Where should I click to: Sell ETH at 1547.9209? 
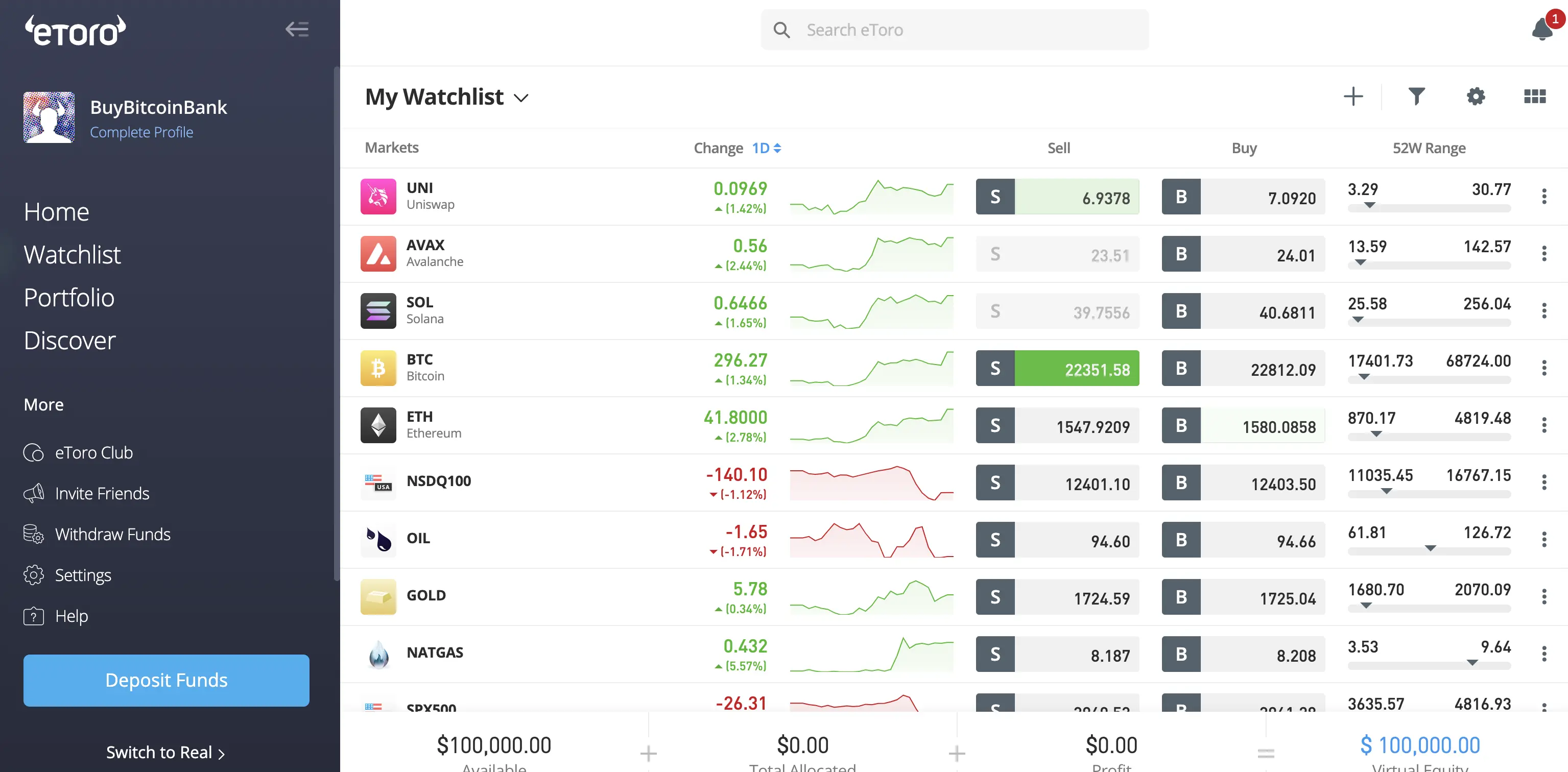click(x=1057, y=425)
